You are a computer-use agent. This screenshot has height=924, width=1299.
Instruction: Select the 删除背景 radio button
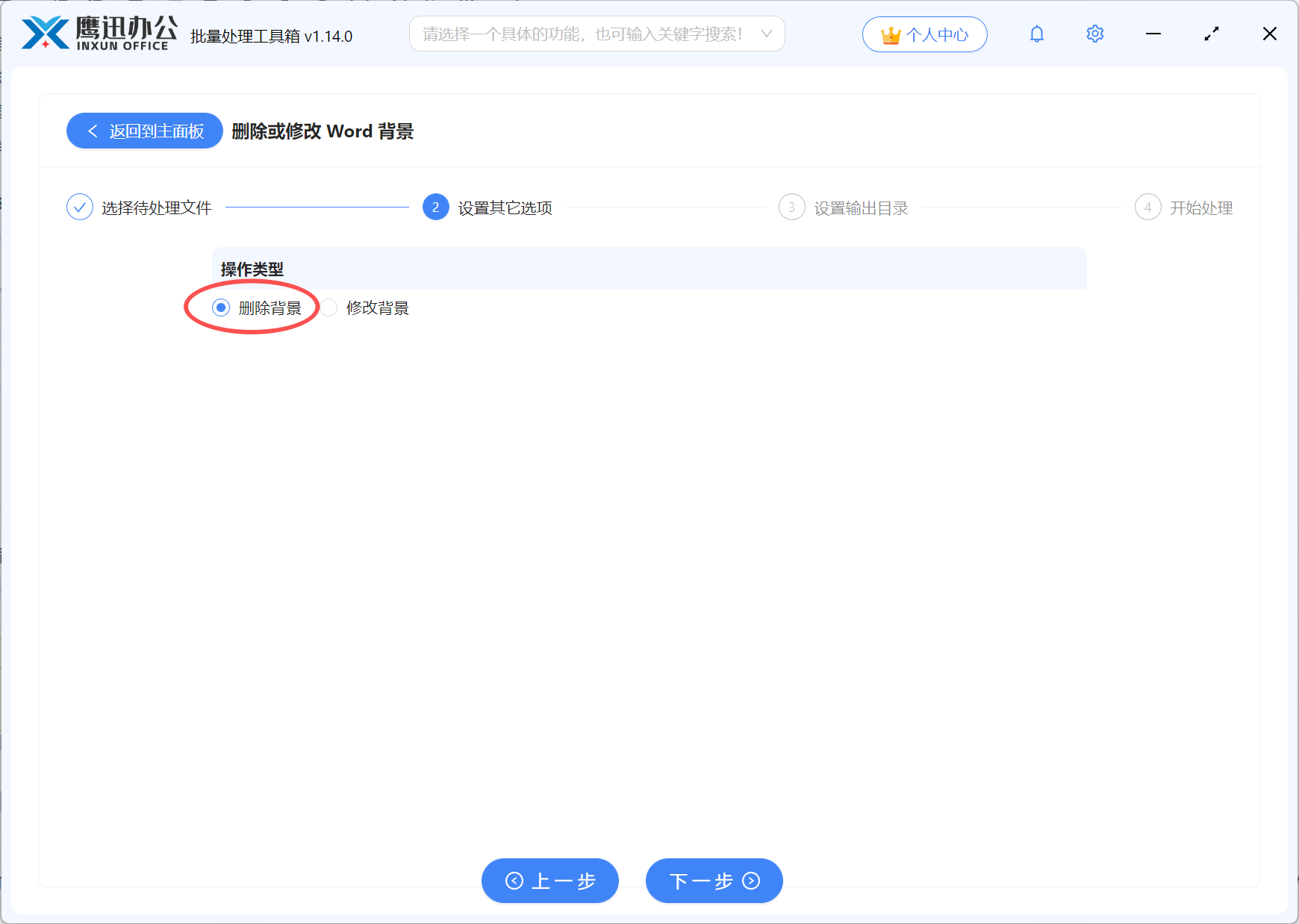click(x=220, y=307)
